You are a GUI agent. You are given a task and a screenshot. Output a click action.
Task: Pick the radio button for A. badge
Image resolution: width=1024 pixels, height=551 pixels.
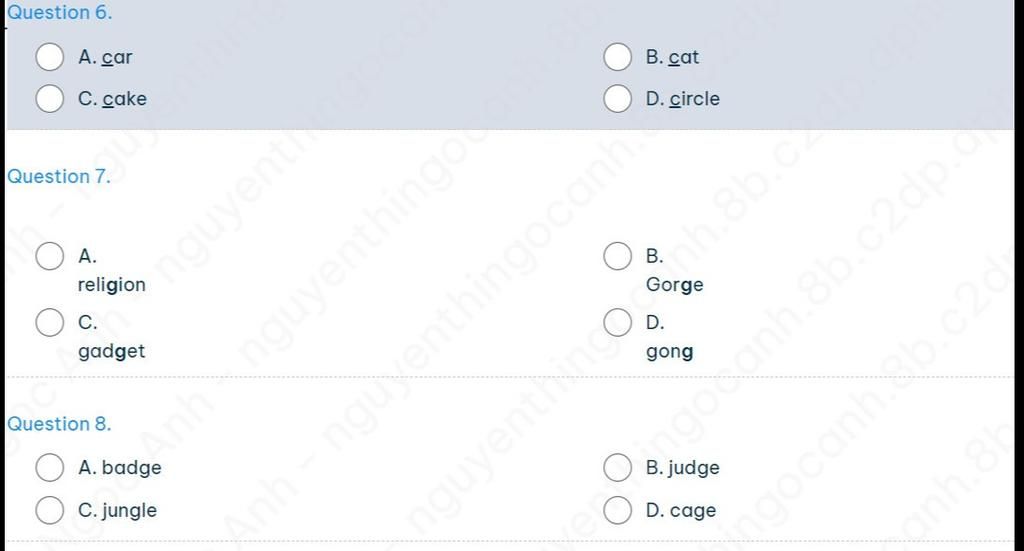coord(50,467)
